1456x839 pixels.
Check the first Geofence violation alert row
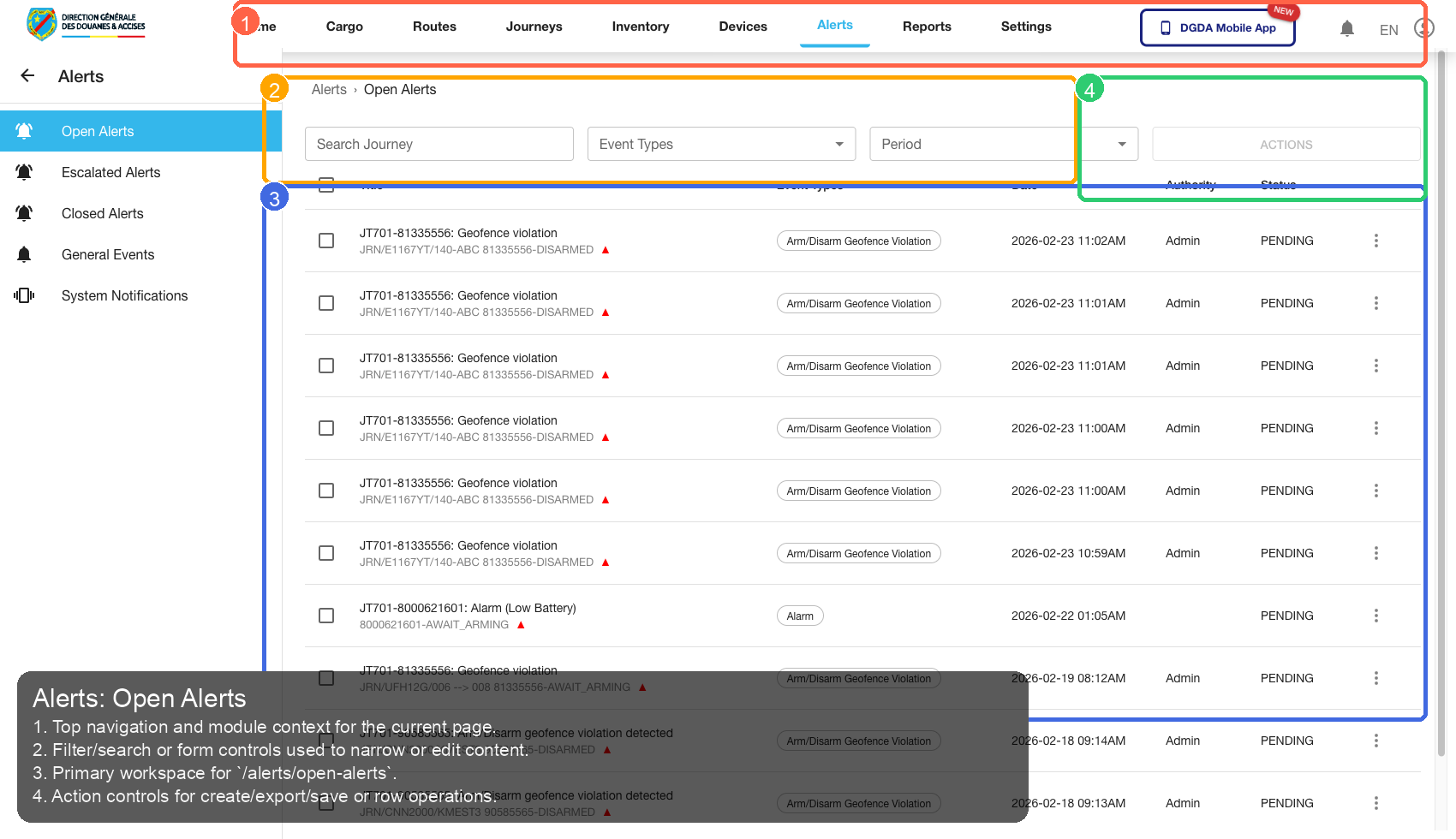click(x=326, y=241)
